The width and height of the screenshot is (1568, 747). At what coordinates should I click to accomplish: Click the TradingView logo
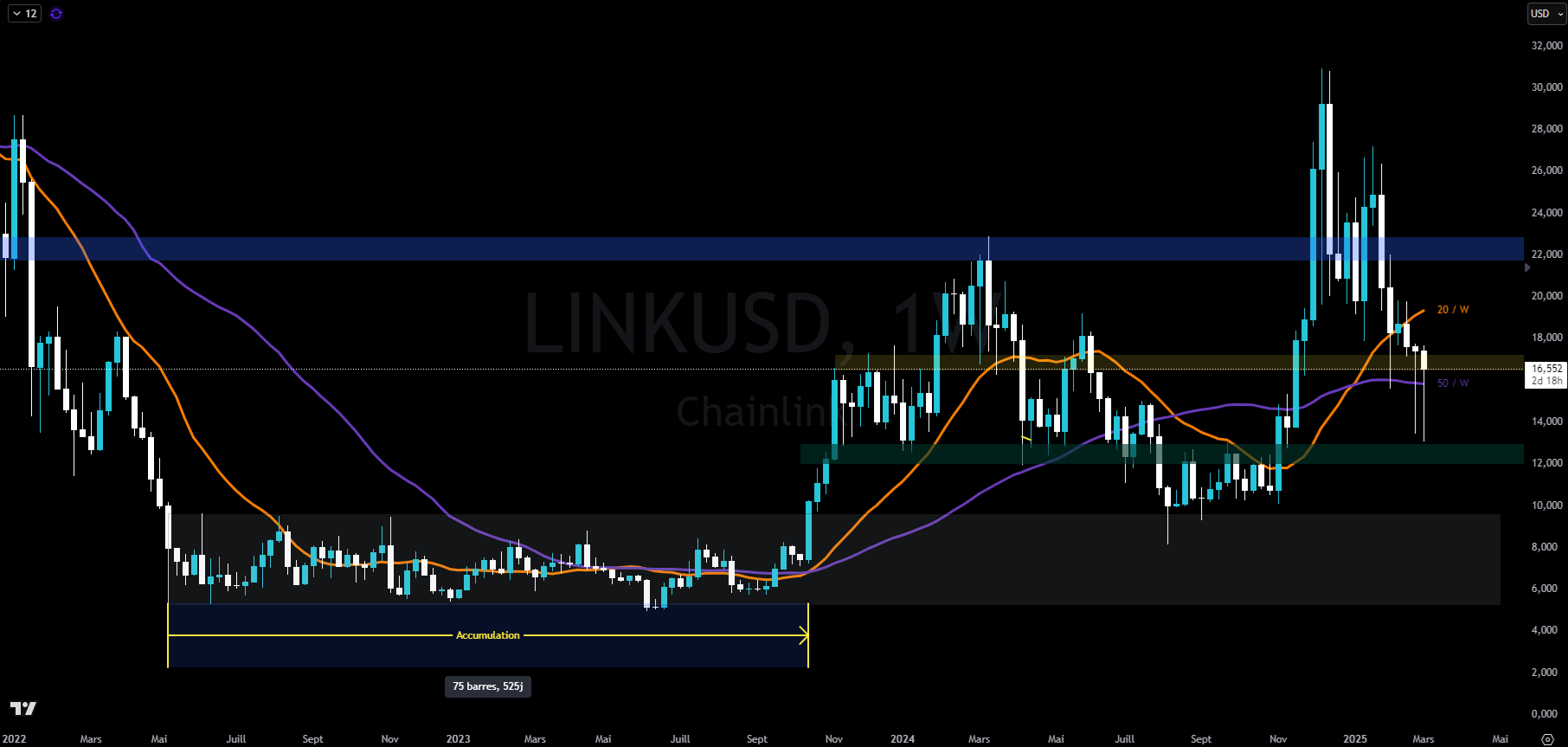[23, 709]
